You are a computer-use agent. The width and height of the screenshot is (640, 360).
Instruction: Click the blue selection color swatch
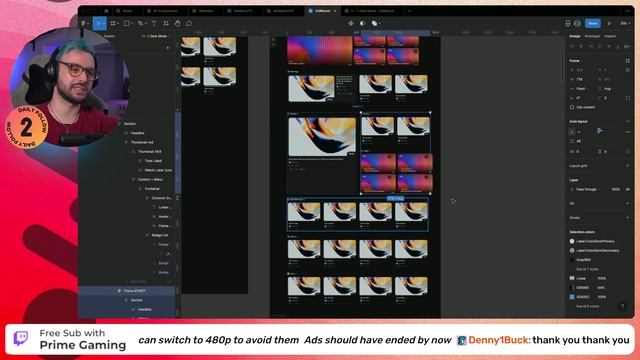point(572,297)
